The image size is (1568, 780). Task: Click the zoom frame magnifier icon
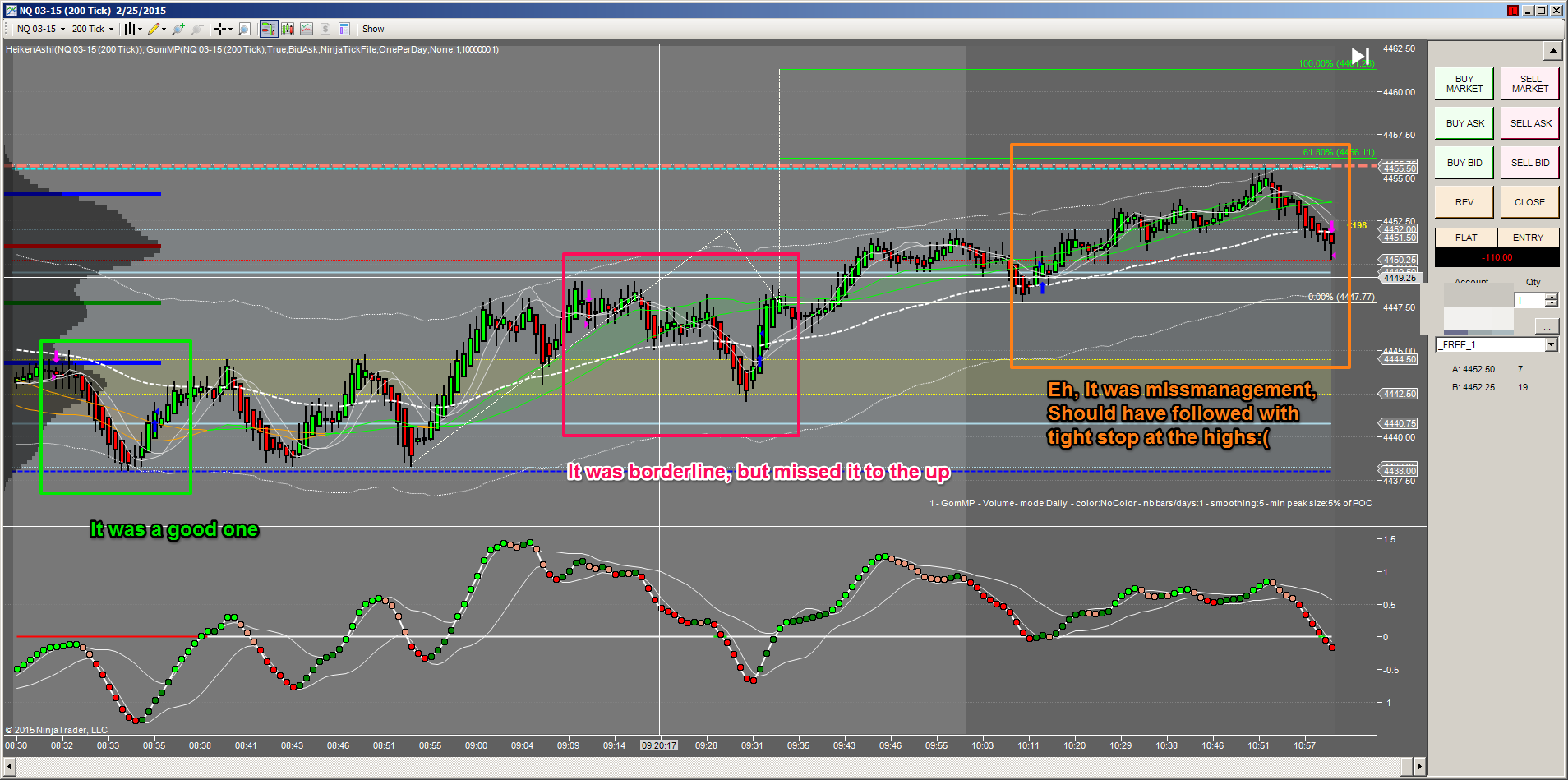[x=244, y=29]
